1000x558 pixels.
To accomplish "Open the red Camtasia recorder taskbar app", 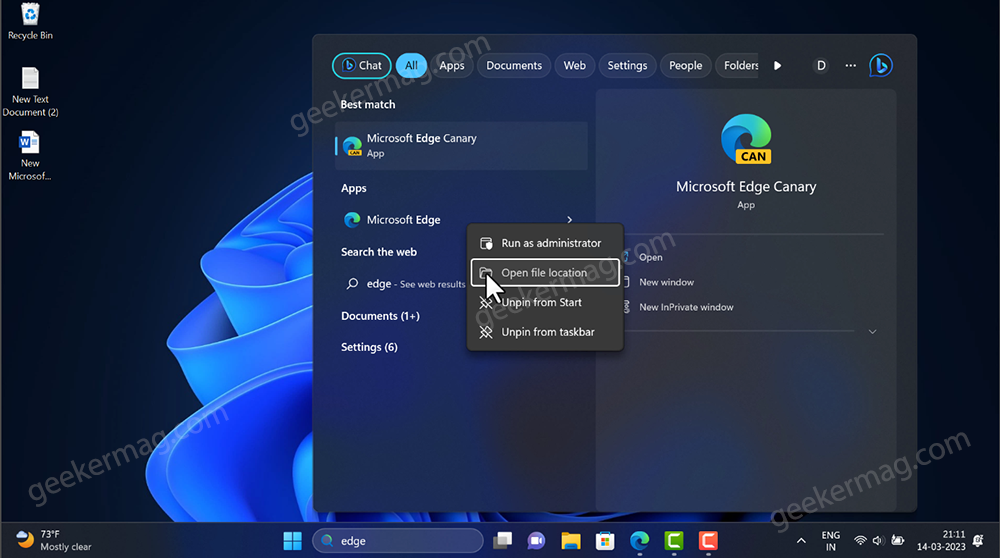I will (x=708, y=541).
